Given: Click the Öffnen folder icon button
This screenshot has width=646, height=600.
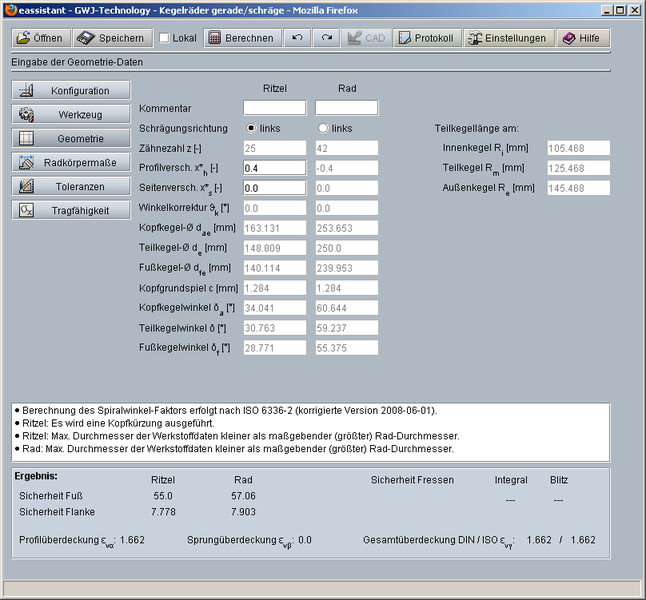Looking at the screenshot, I should click(x=41, y=38).
